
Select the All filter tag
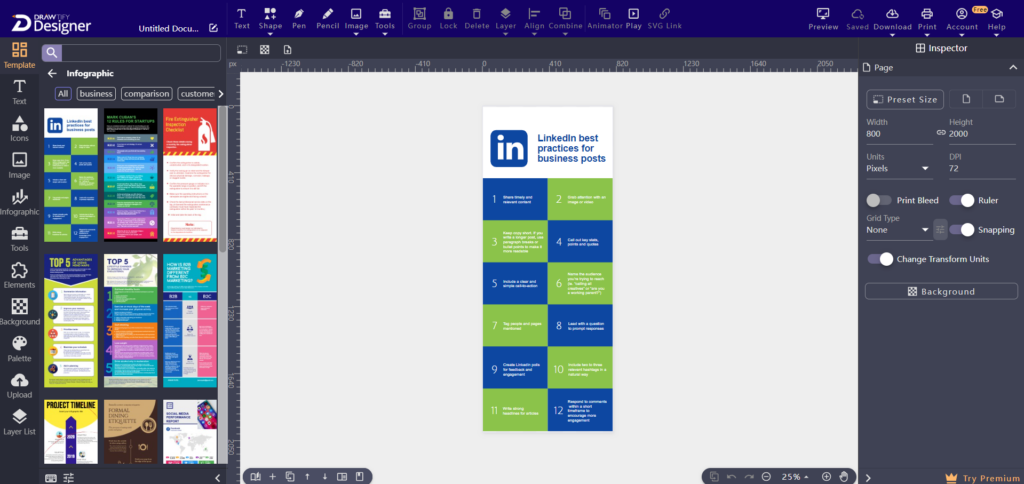[x=63, y=94]
